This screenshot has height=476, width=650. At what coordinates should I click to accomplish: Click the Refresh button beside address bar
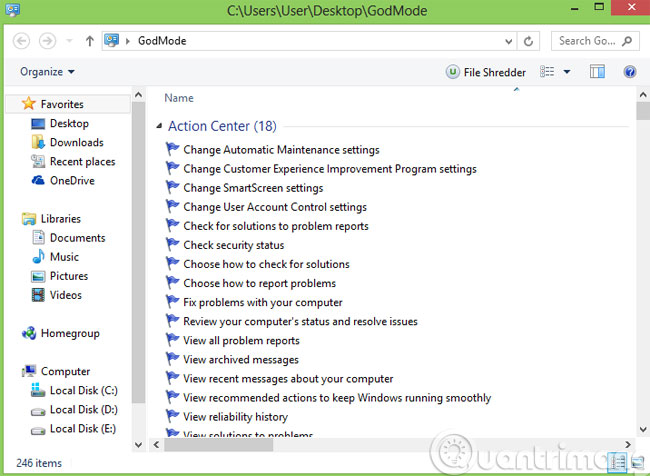coord(529,41)
